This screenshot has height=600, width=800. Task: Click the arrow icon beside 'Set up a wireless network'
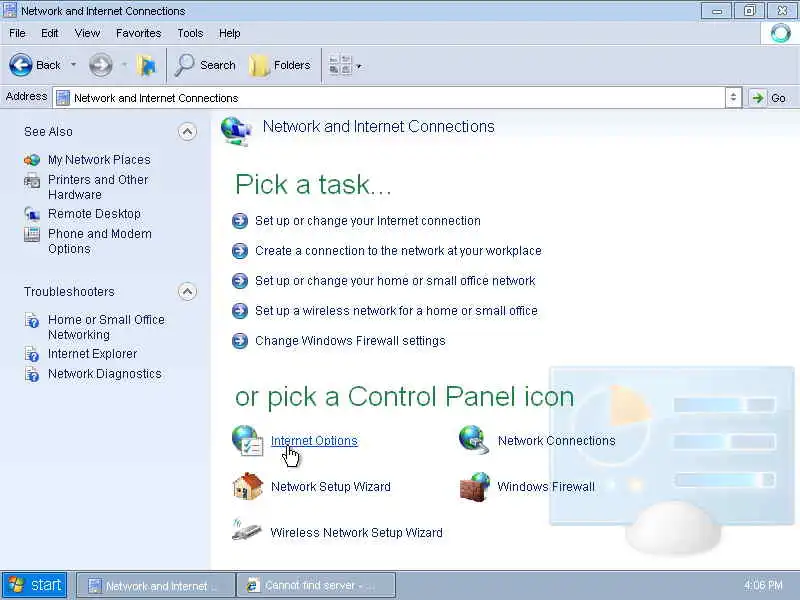[240, 311]
